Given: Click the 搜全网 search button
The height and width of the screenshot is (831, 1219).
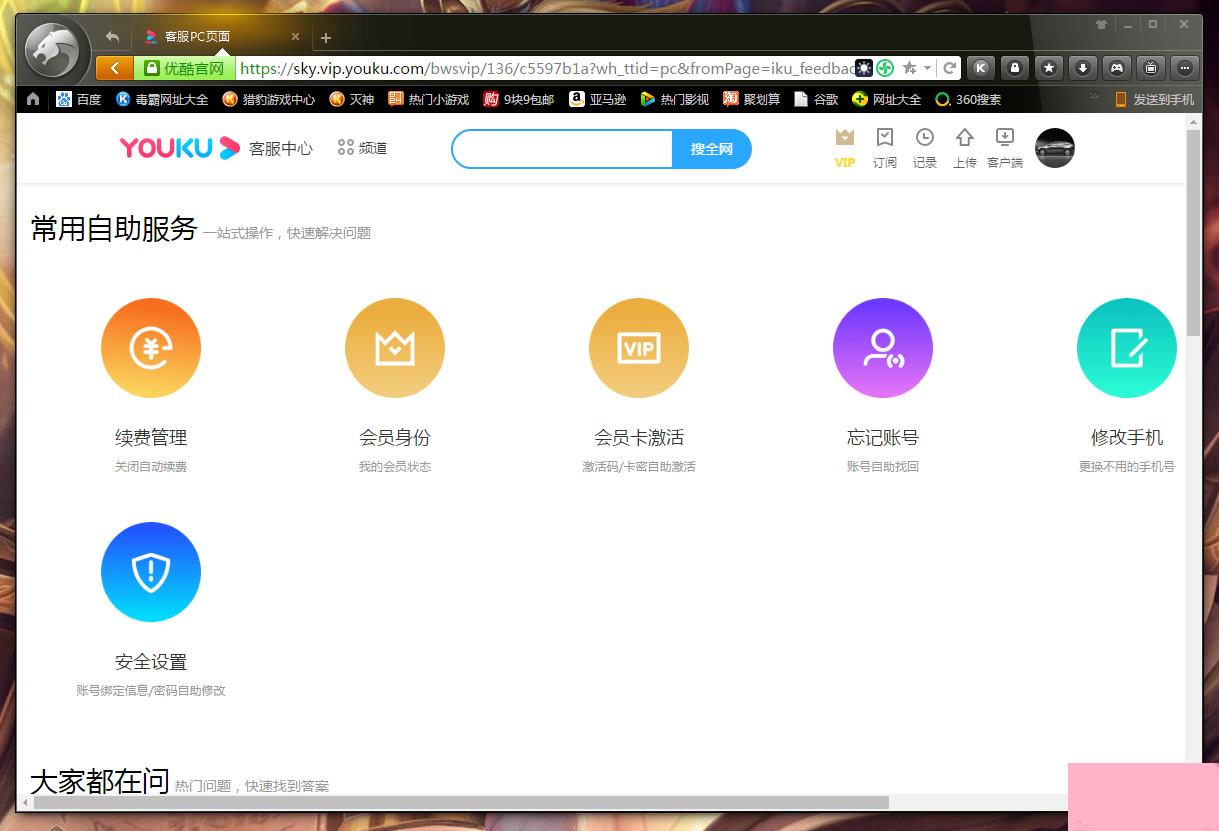Looking at the screenshot, I should tap(712, 149).
